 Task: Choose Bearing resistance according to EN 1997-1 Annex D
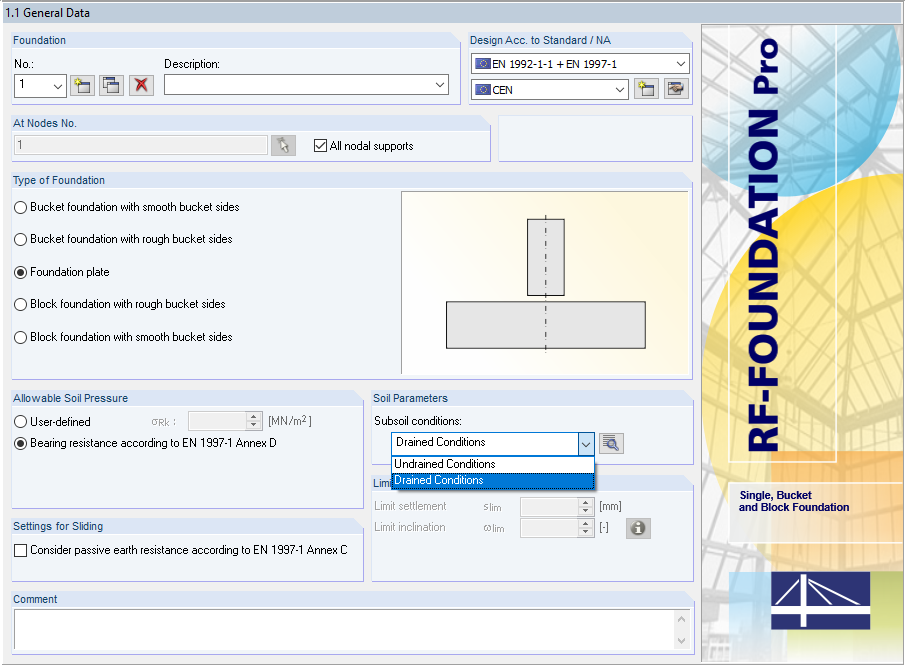[x=20, y=443]
